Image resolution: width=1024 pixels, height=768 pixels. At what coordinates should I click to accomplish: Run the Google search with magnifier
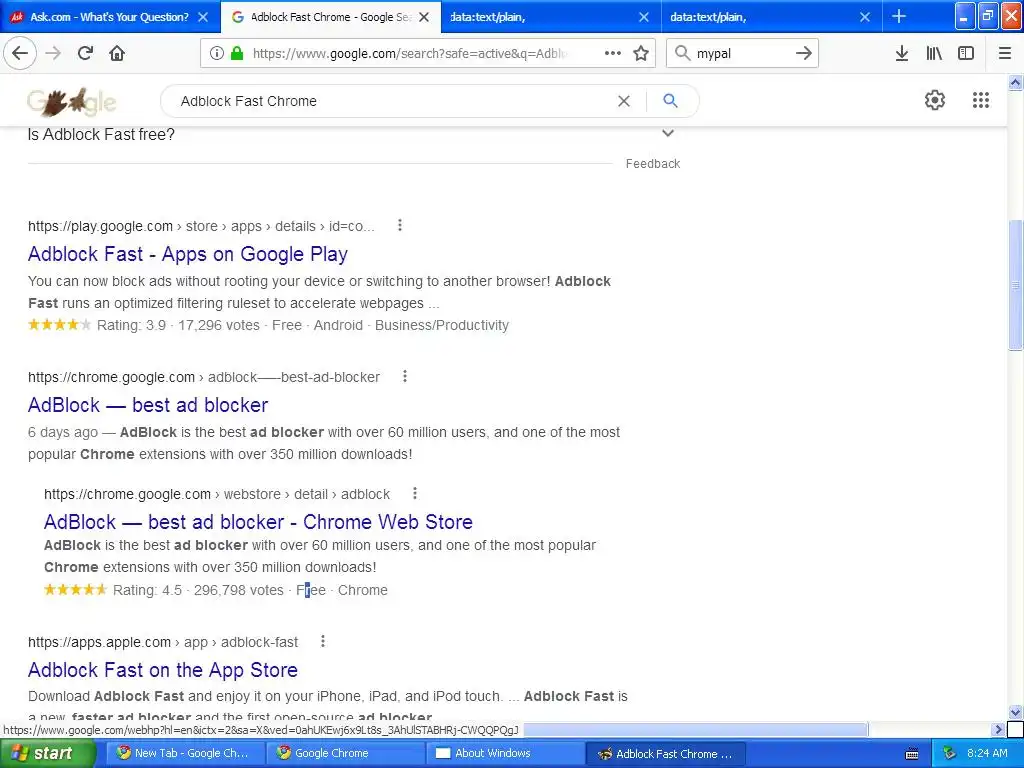coord(670,101)
